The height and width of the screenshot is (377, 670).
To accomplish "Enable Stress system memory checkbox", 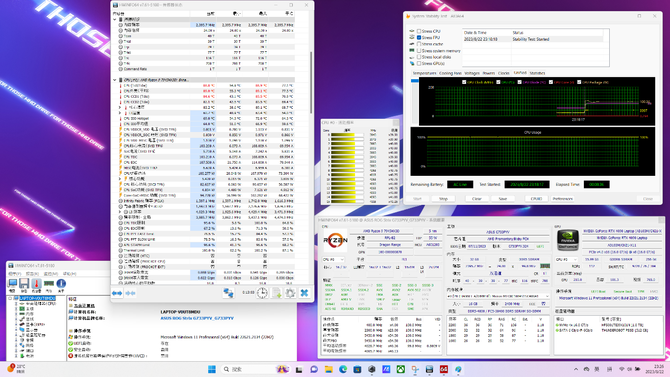I will [x=419, y=50].
